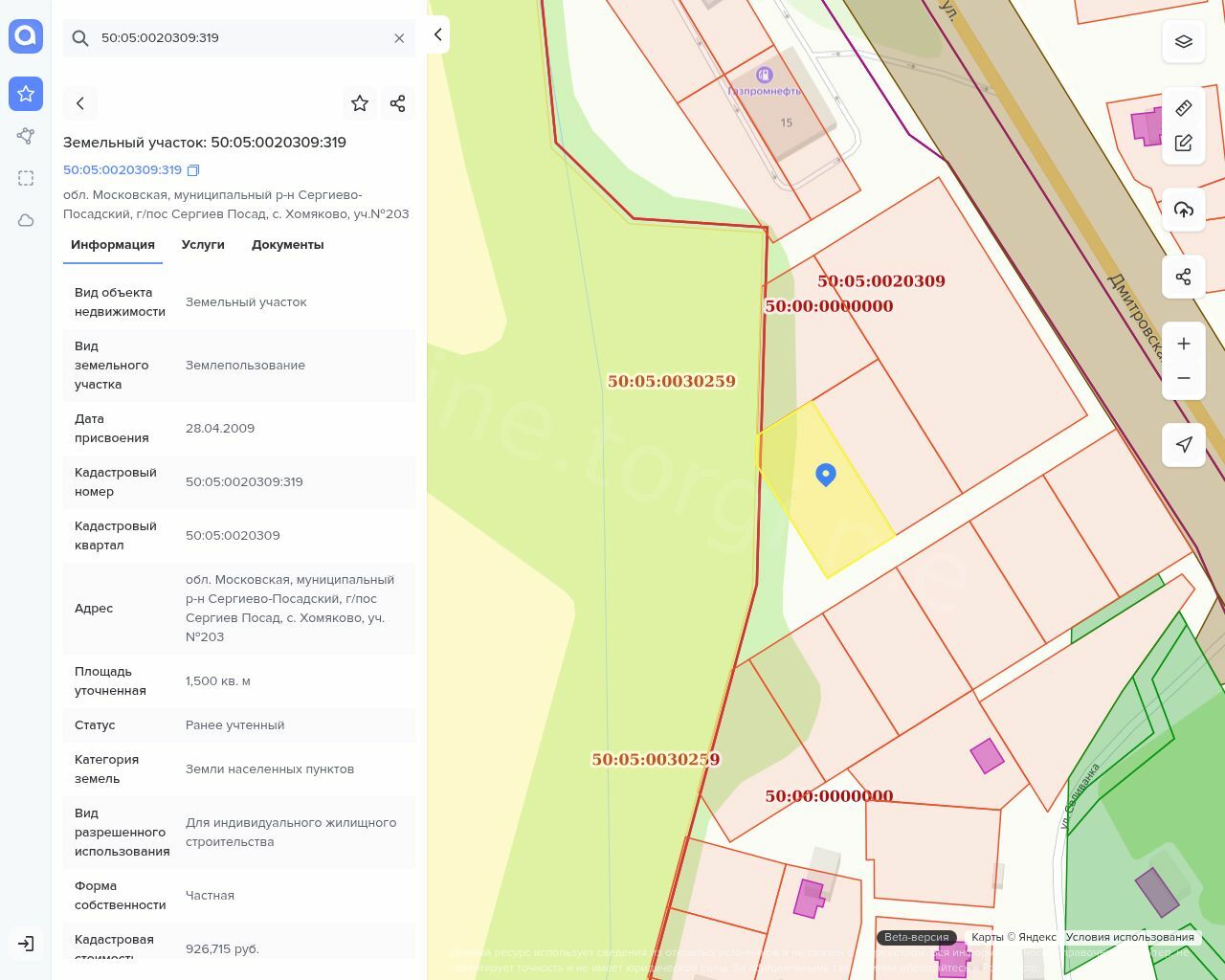The width and height of the screenshot is (1225, 980).
Task: Open the map drawing edit tool
Action: pyautogui.click(x=1184, y=144)
